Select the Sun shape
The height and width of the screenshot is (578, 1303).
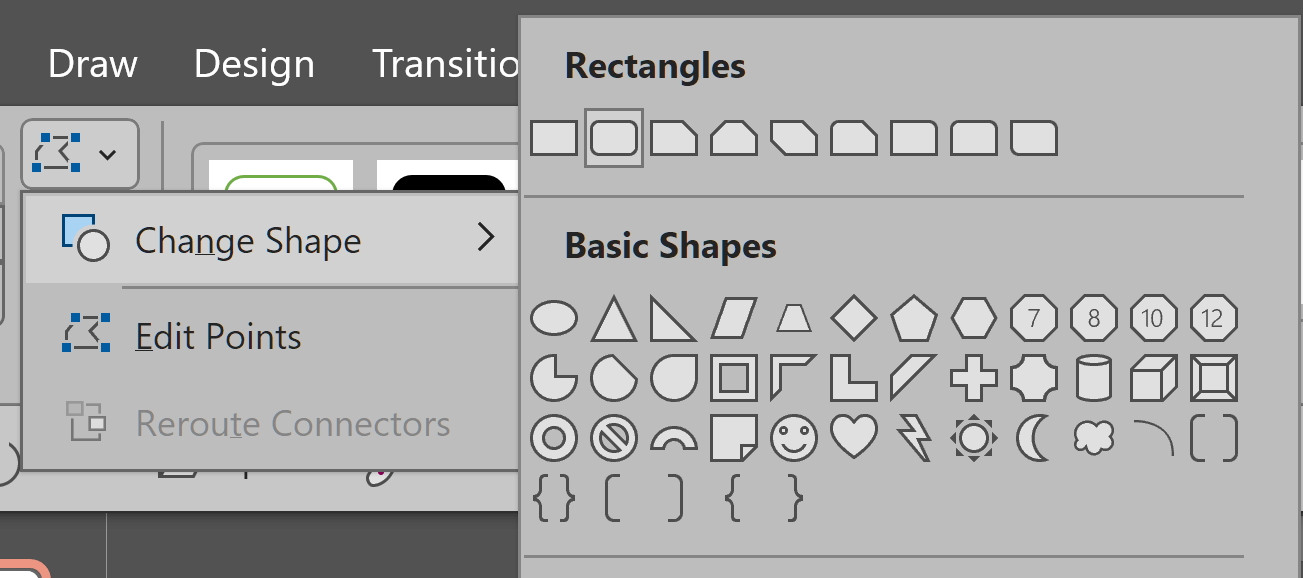(x=974, y=438)
